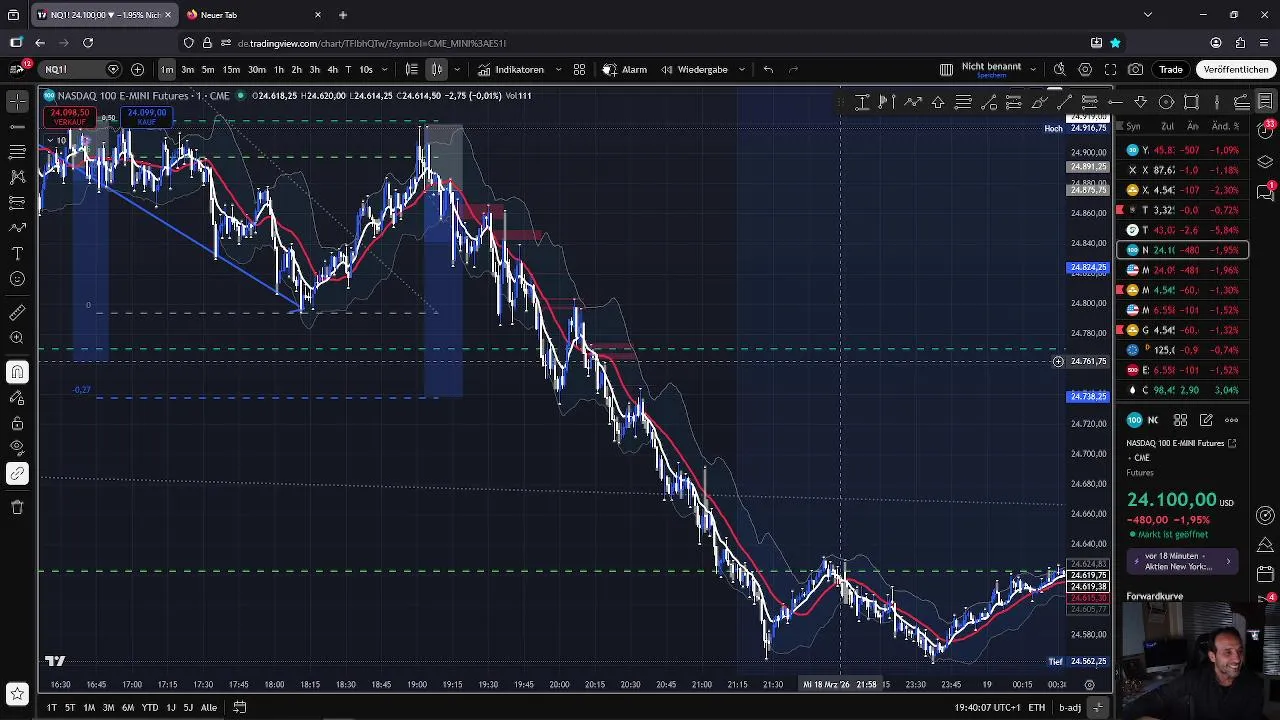Switch to the 15m timeframe
Image resolution: width=1280 pixels, height=720 pixels.
pyautogui.click(x=231, y=69)
